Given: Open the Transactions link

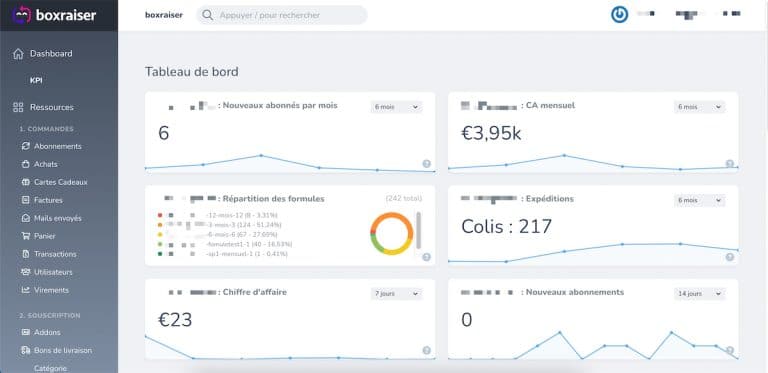Looking at the screenshot, I should point(55,254).
